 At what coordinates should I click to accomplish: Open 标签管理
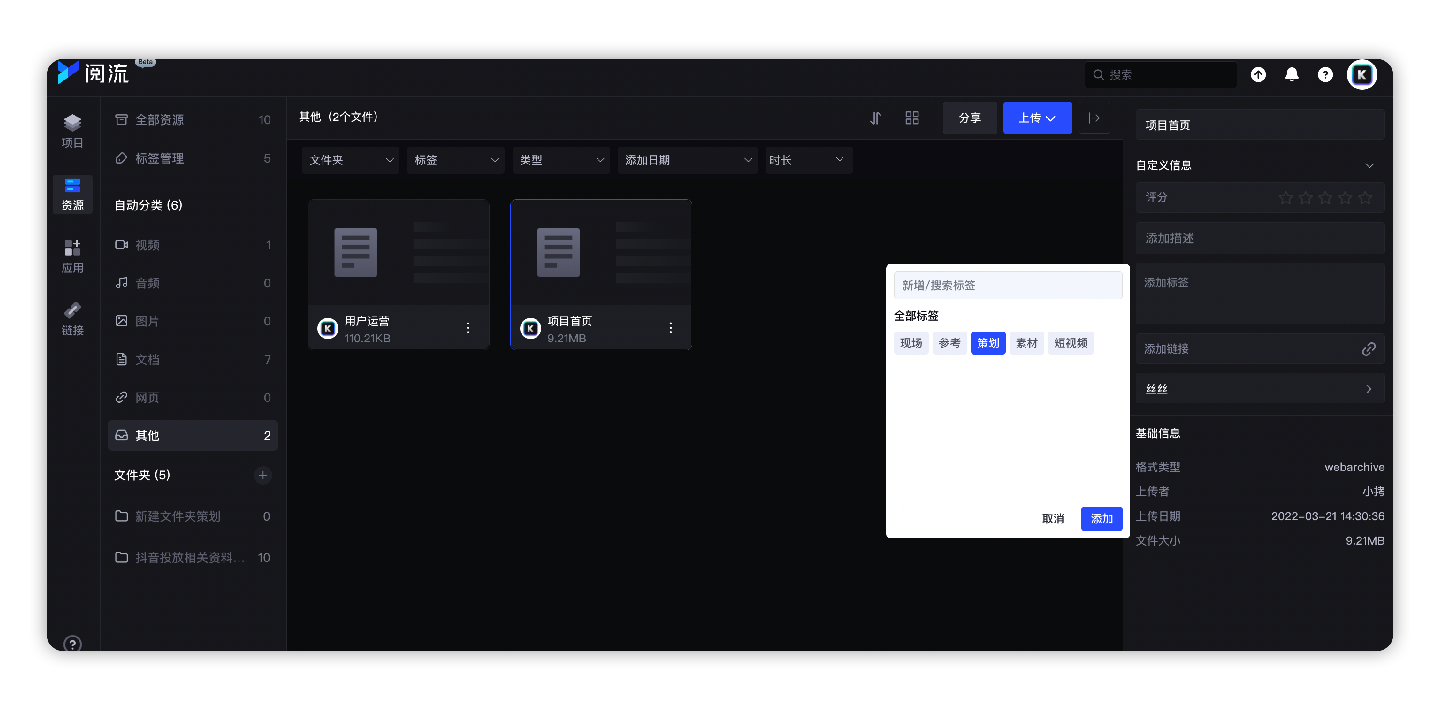193,159
